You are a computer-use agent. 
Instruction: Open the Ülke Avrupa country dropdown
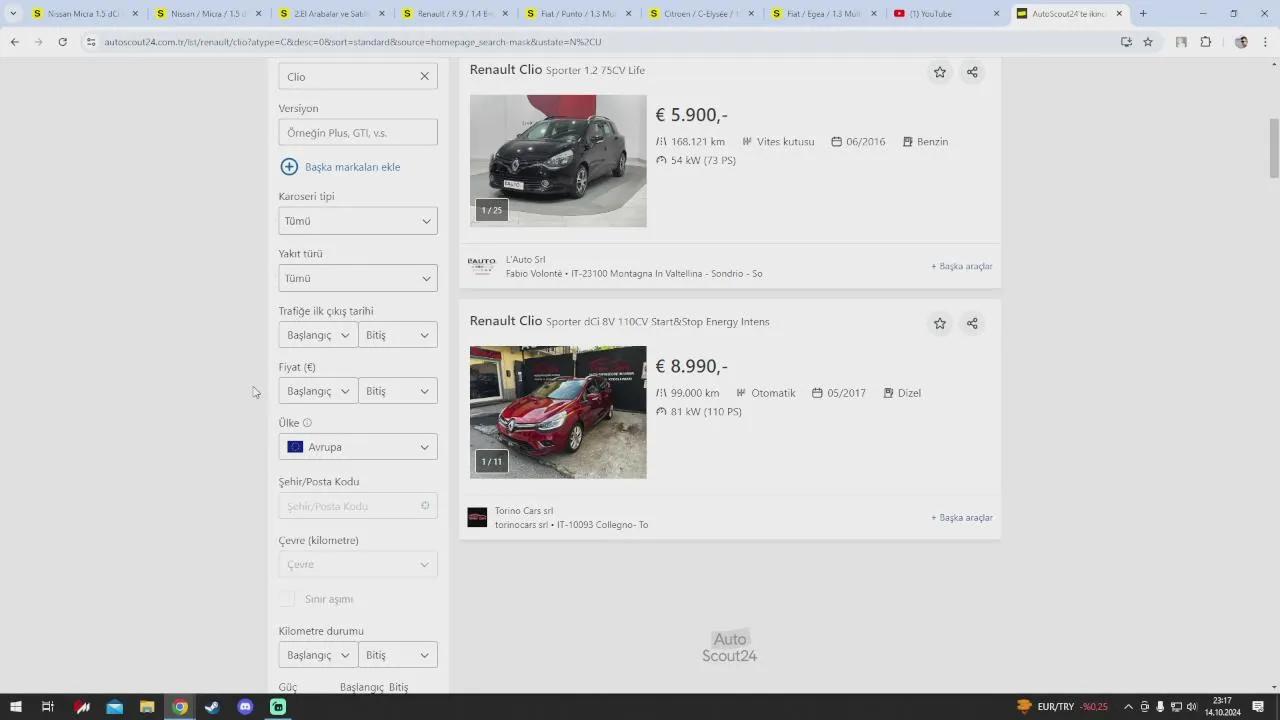point(357,447)
